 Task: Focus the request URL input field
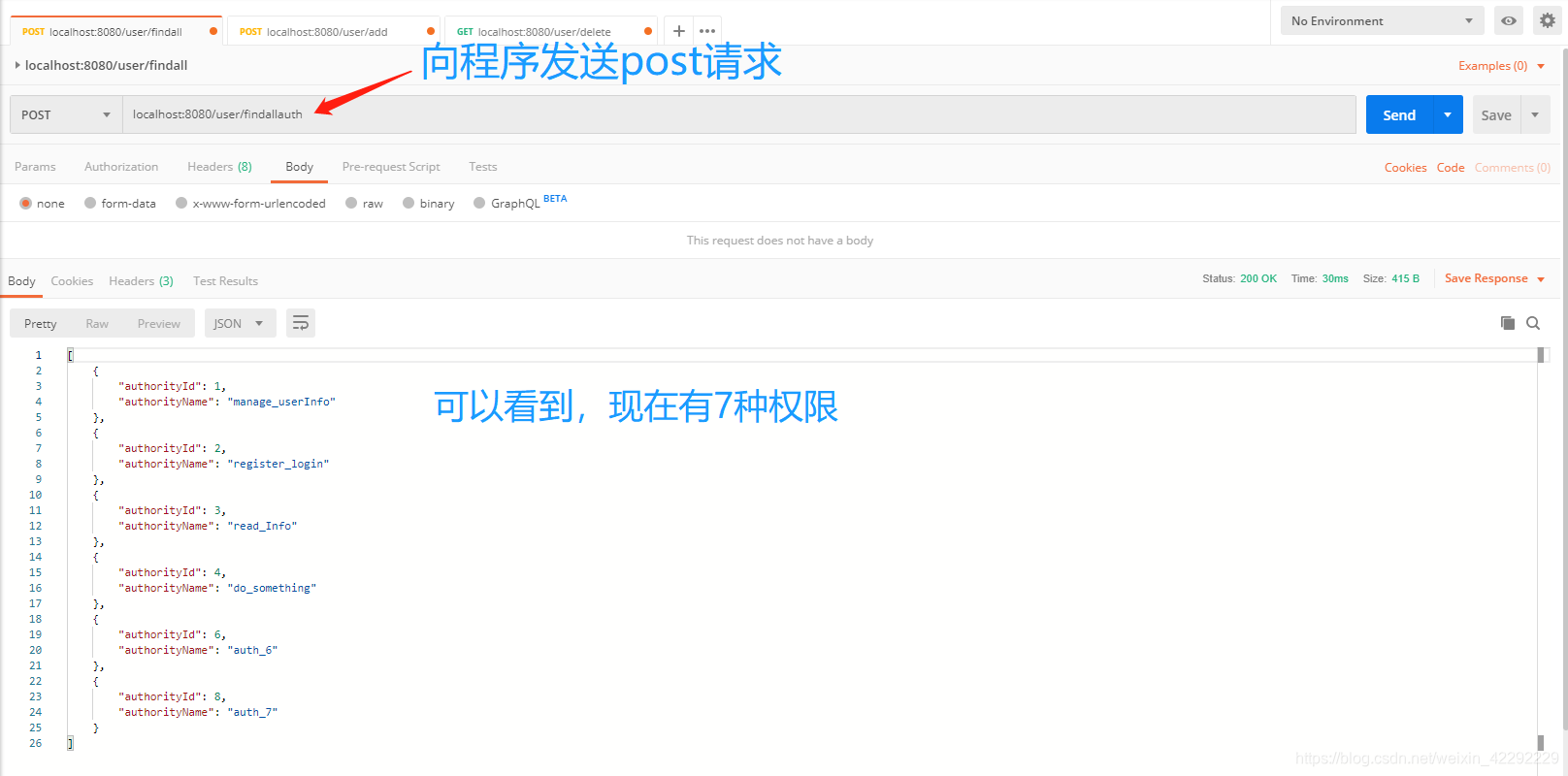click(738, 114)
